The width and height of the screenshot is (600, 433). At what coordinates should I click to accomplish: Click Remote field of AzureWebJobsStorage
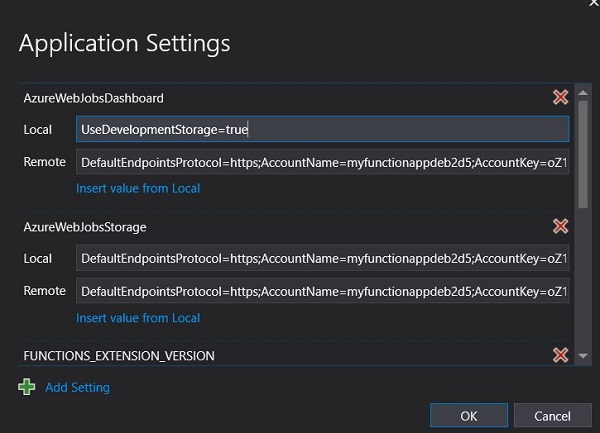pos(322,291)
